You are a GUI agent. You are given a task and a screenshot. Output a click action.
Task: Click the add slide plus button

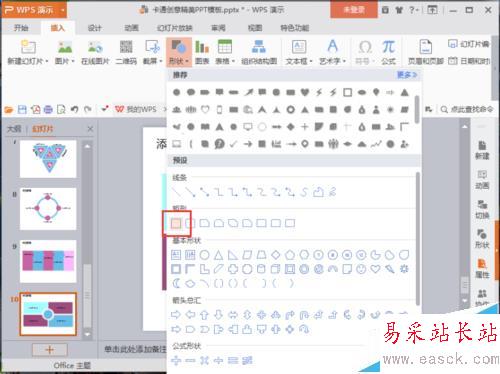point(49,350)
